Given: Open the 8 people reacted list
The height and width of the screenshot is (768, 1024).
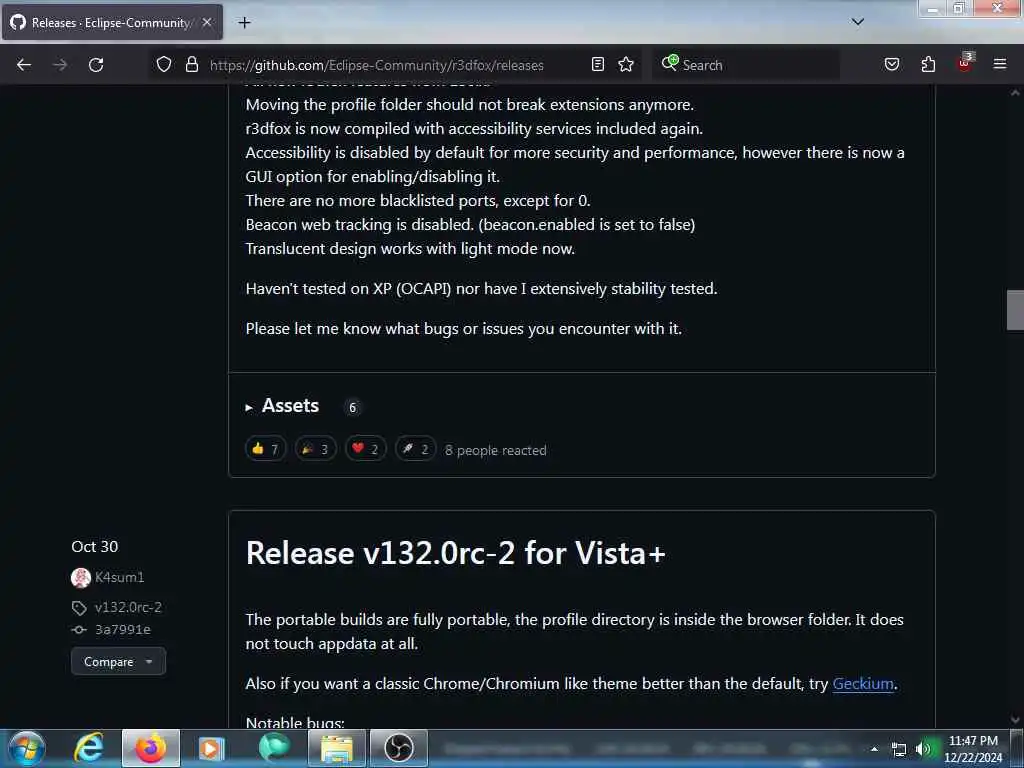Looking at the screenshot, I should (x=496, y=450).
